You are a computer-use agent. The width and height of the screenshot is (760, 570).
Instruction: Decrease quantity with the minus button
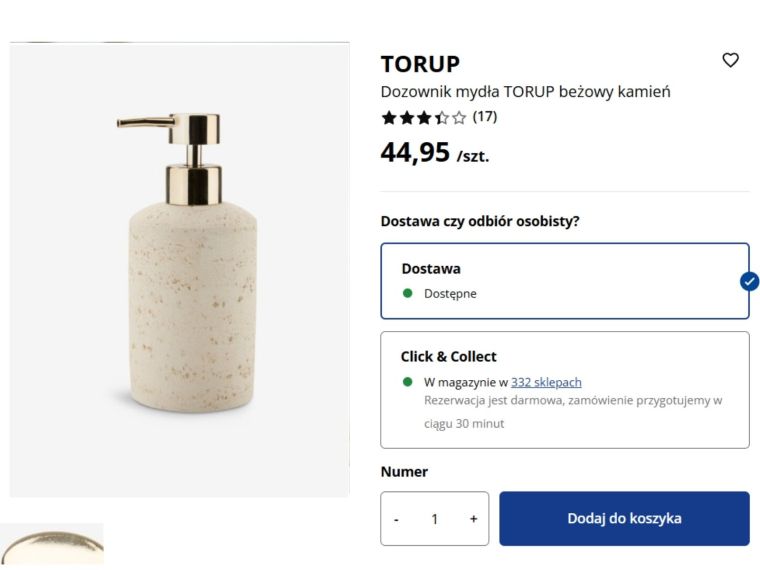click(x=397, y=519)
